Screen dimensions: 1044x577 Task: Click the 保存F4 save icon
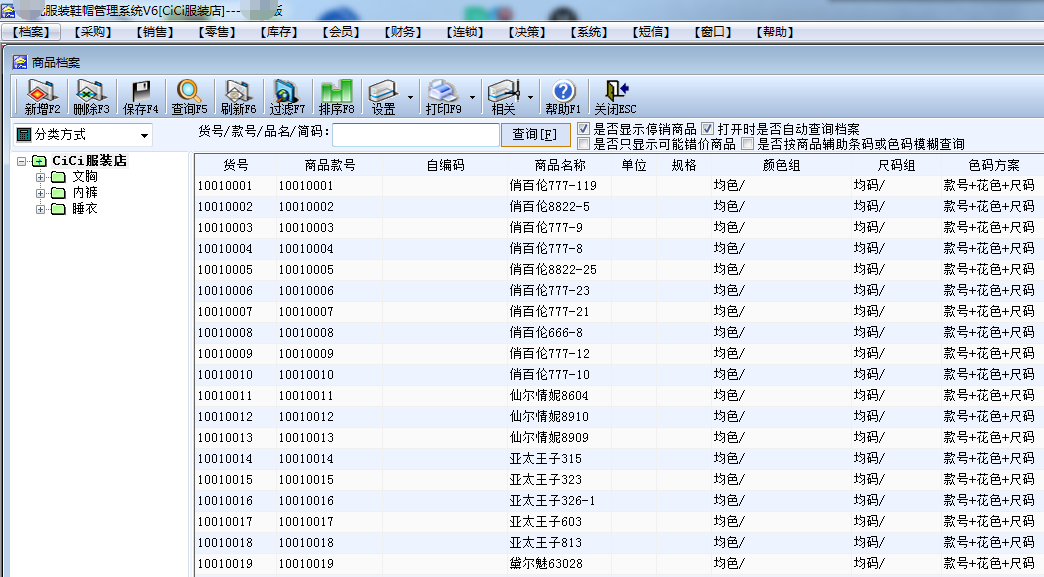point(140,91)
